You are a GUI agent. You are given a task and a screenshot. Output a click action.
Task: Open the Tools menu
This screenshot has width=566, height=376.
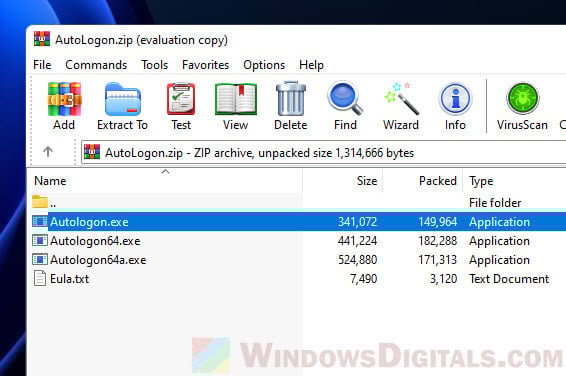click(x=154, y=65)
